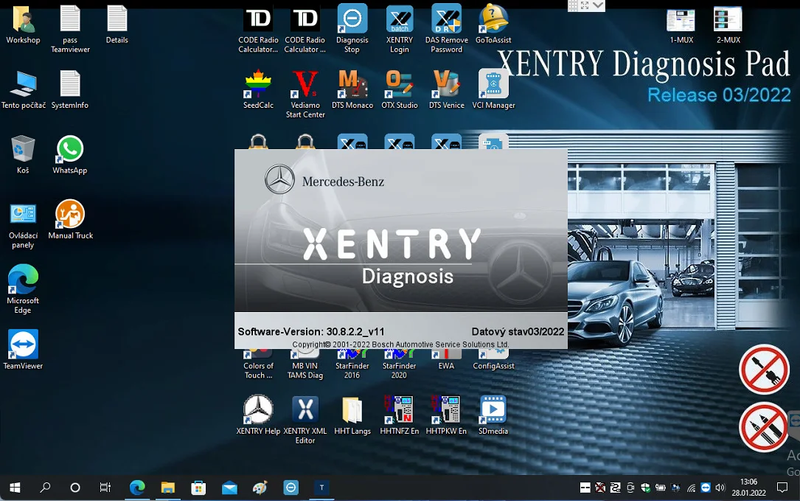
Task: Open DAS Remove Password shortcut
Action: (x=446, y=29)
